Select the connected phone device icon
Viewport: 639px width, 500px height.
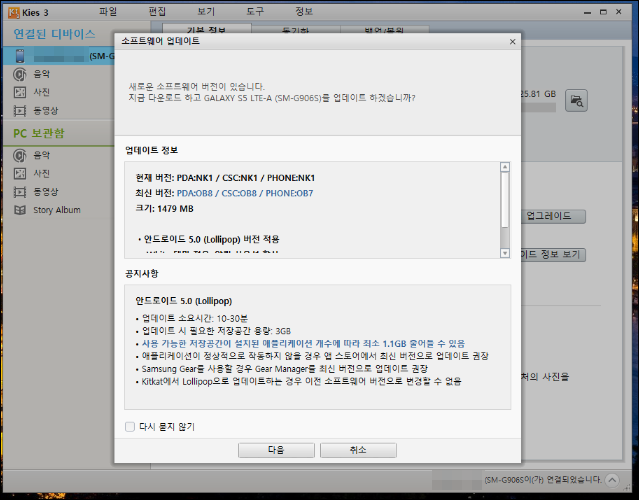[x=20, y=56]
